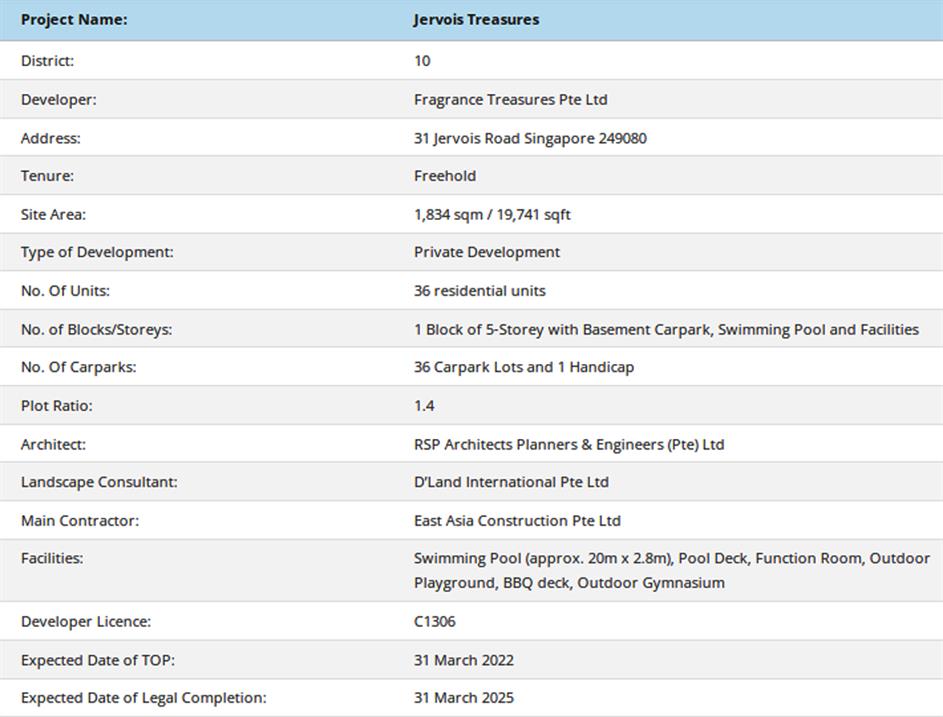Click legal completion date '31 March 2025'
943x717 pixels.
tap(464, 698)
